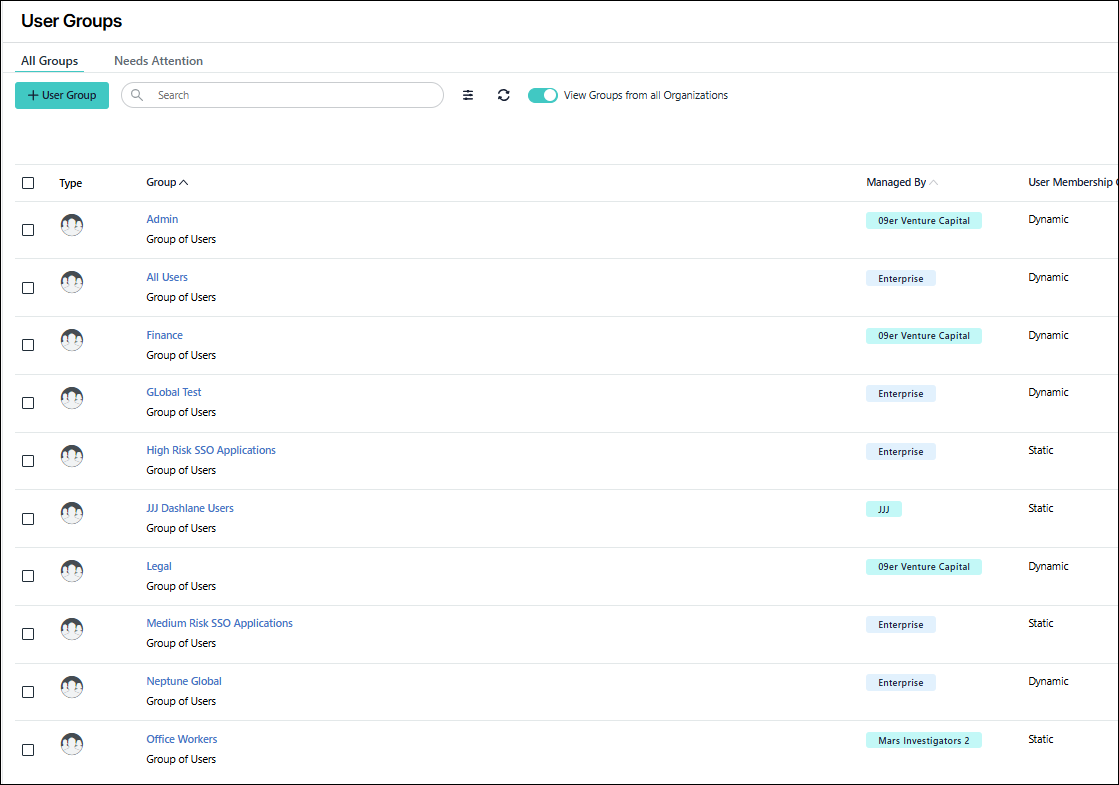Click the refresh list icon

(x=504, y=95)
